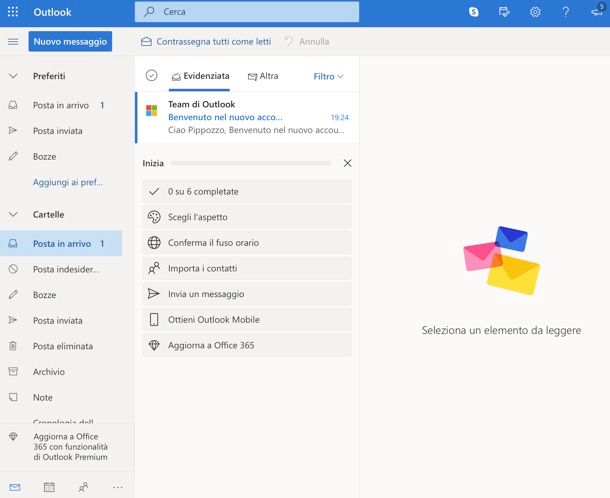Collapse the Preferiti section
This screenshot has width=610, height=498.
(x=13, y=76)
